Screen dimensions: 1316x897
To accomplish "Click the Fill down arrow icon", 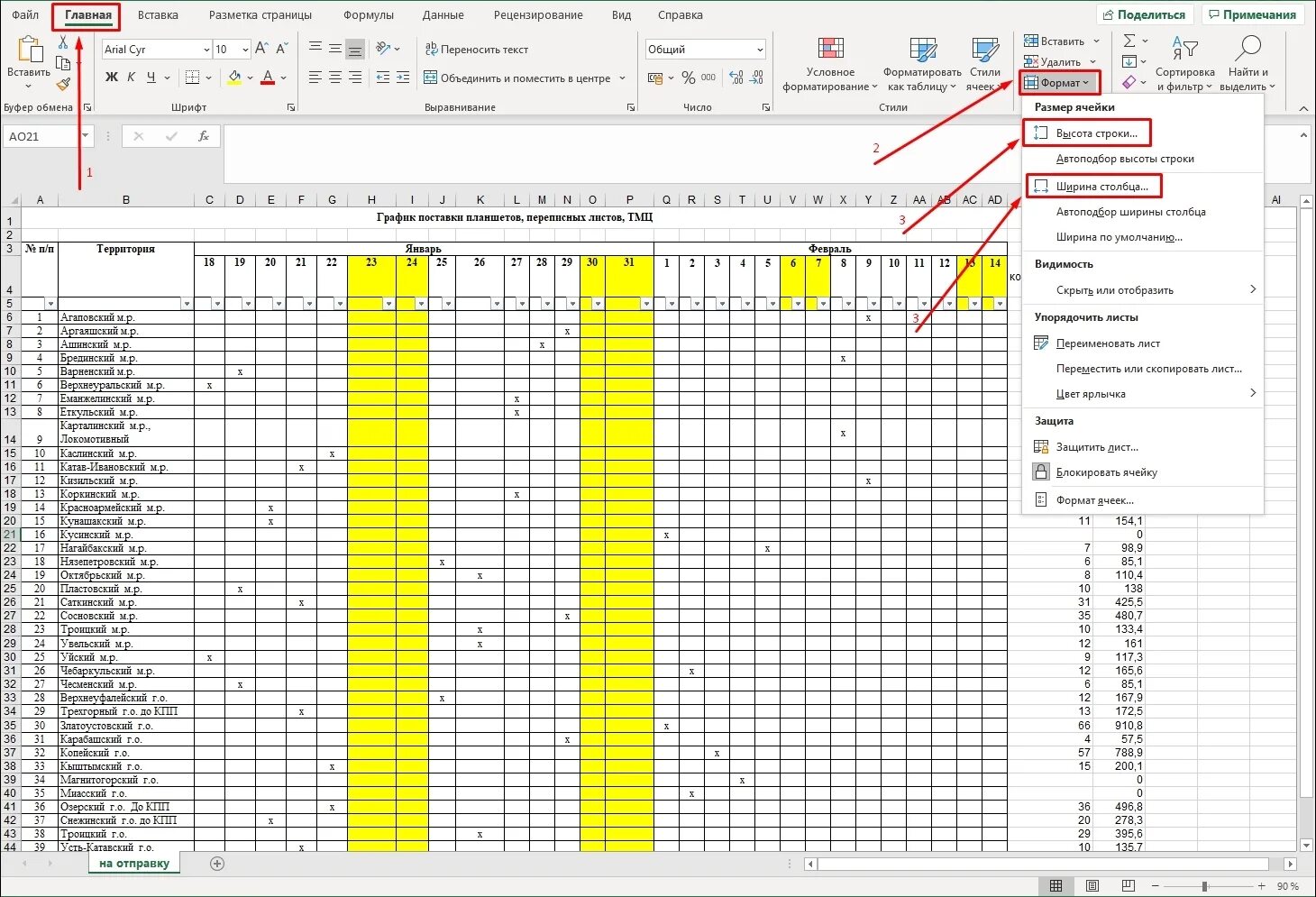I will tap(1129, 62).
